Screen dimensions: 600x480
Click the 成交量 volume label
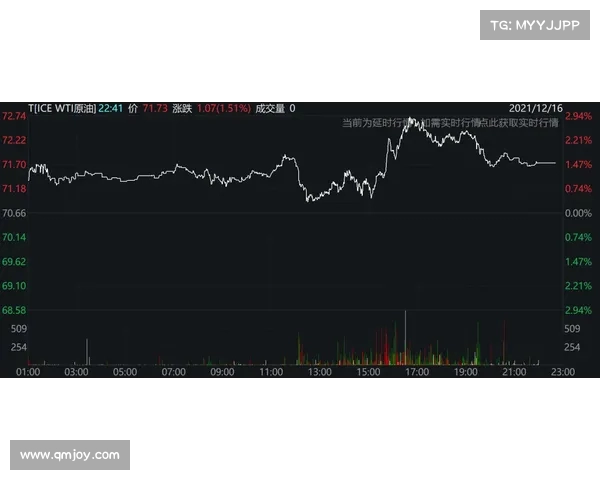[x=270, y=108]
